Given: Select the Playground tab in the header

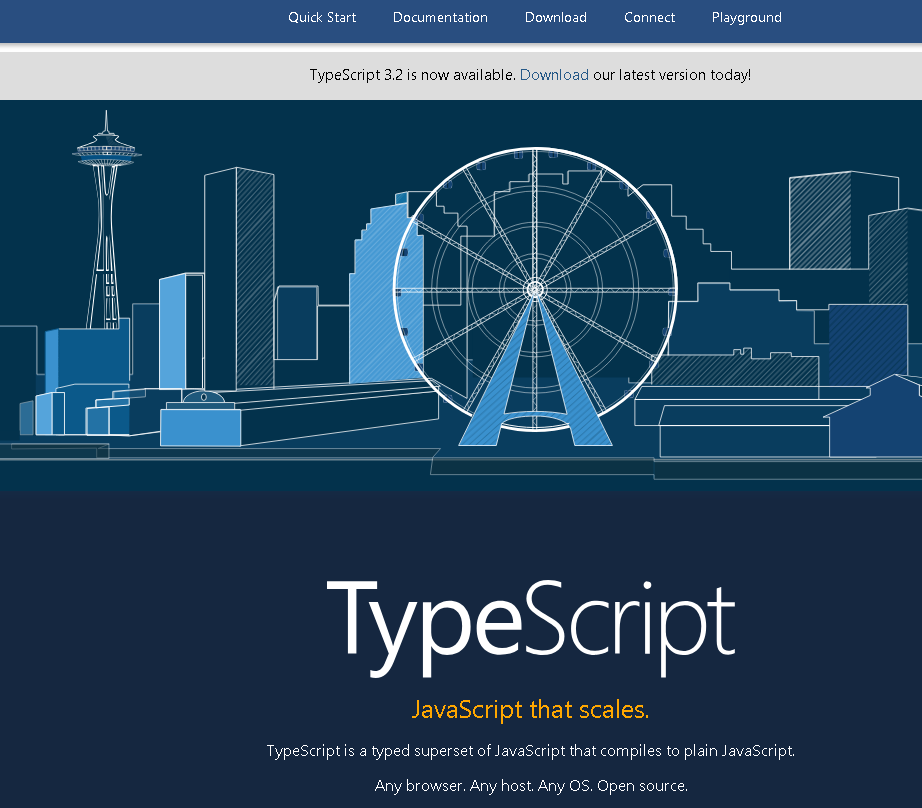Looking at the screenshot, I should [x=746, y=17].
